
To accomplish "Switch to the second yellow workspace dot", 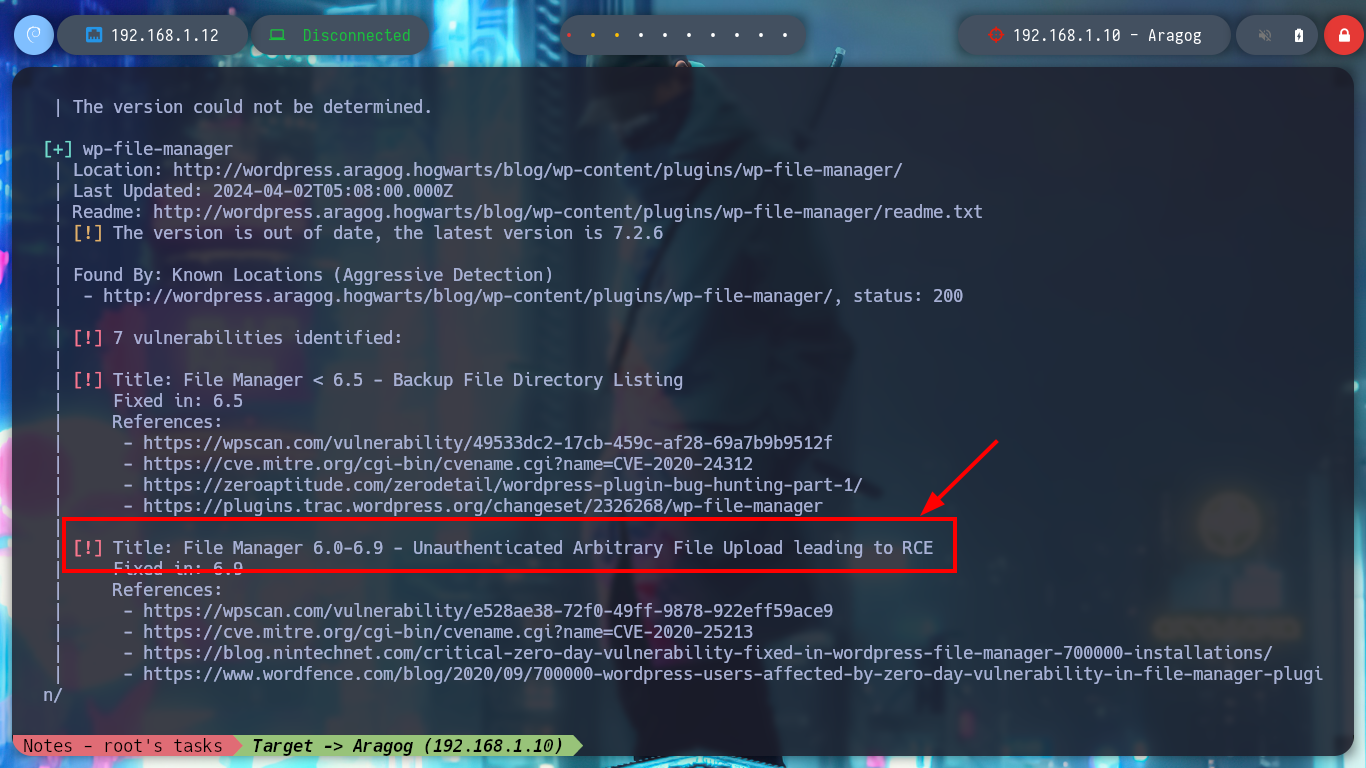I will pyautogui.click(x=593, y=35).
